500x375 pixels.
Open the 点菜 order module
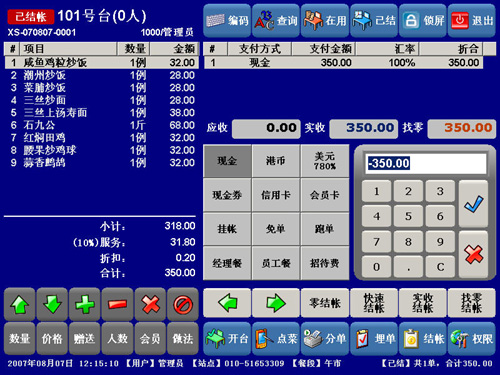pos(276,339)
